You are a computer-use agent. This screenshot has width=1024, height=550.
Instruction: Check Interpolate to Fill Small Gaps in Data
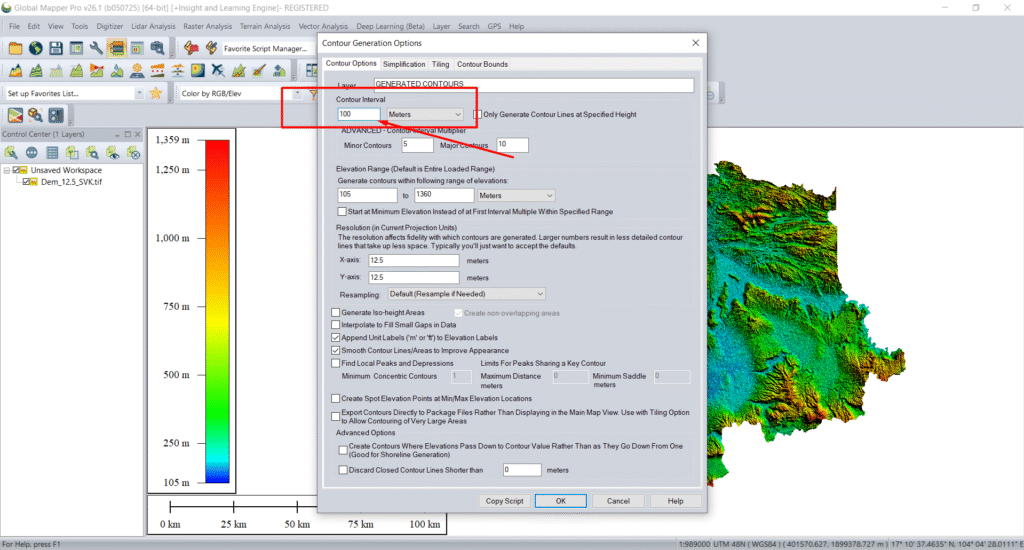[336, 325]
